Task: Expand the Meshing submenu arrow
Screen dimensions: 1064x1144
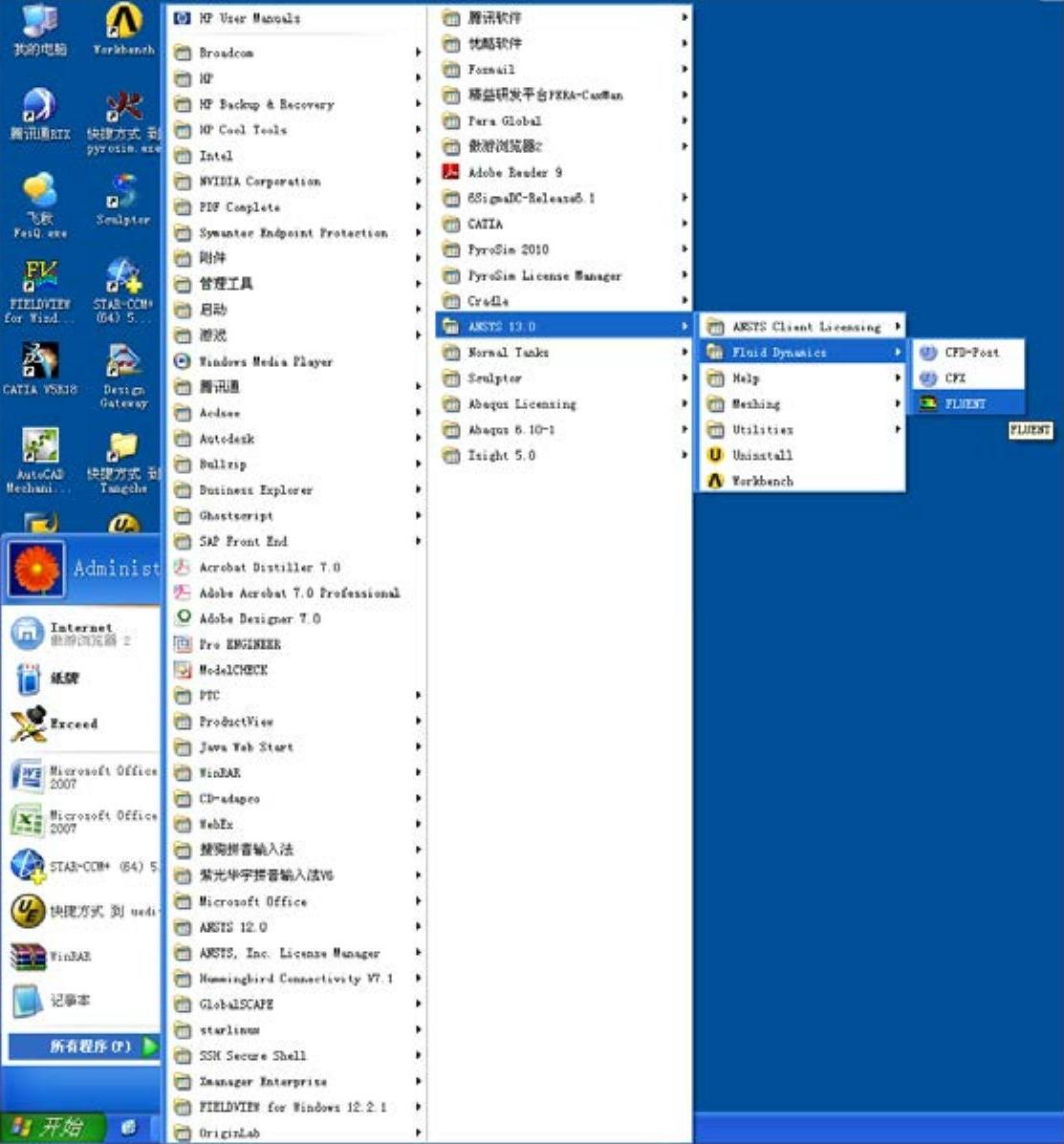Action: (897, 403)
